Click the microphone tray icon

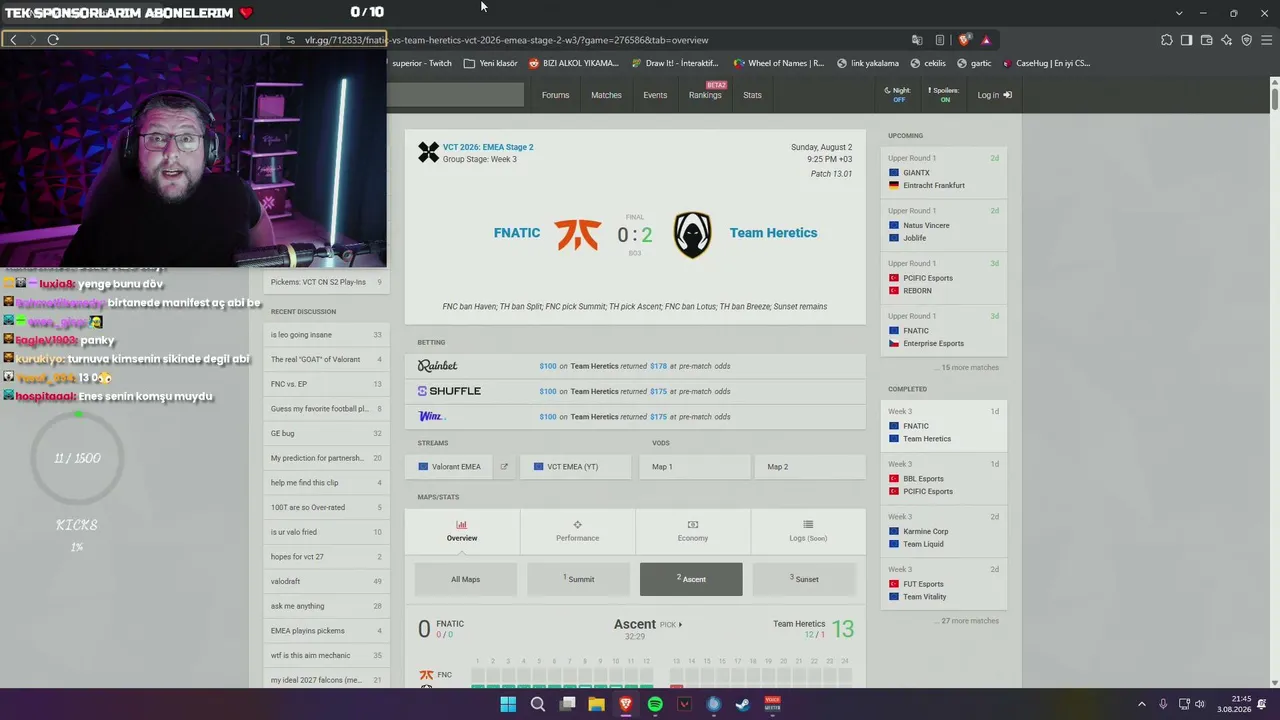point(1163,704)
